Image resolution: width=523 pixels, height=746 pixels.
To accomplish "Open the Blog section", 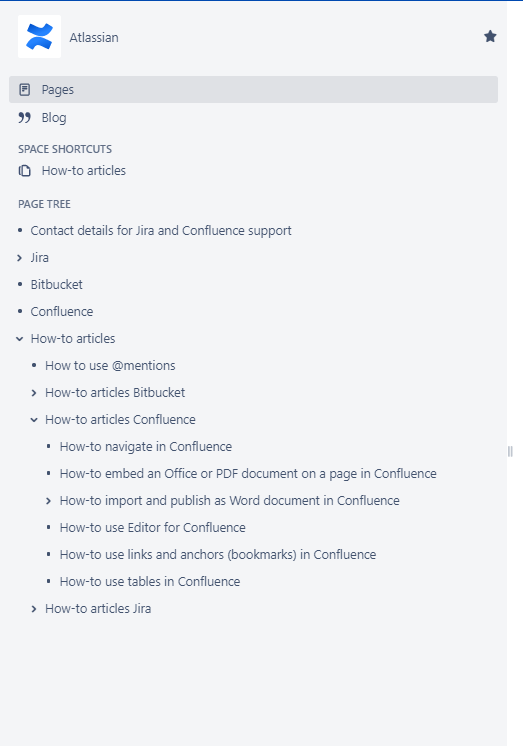I will click(x=54, y=118).
